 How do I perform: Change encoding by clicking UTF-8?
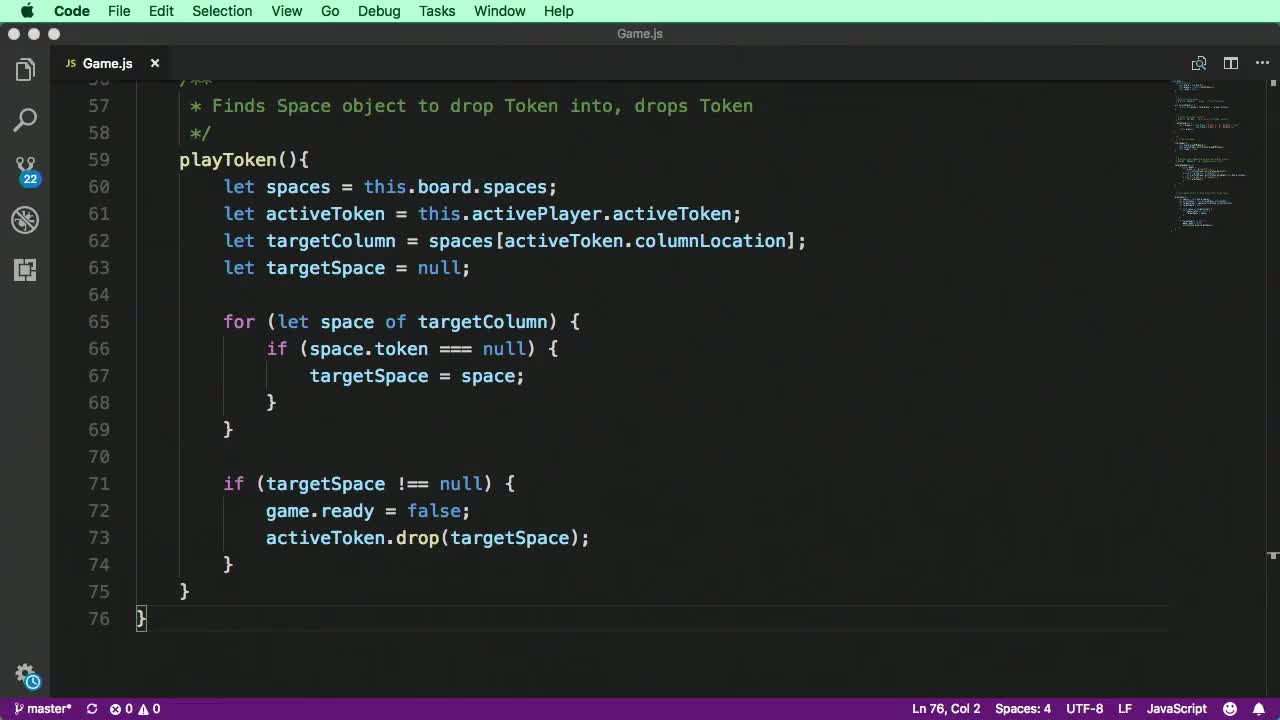click(1084, 708)
